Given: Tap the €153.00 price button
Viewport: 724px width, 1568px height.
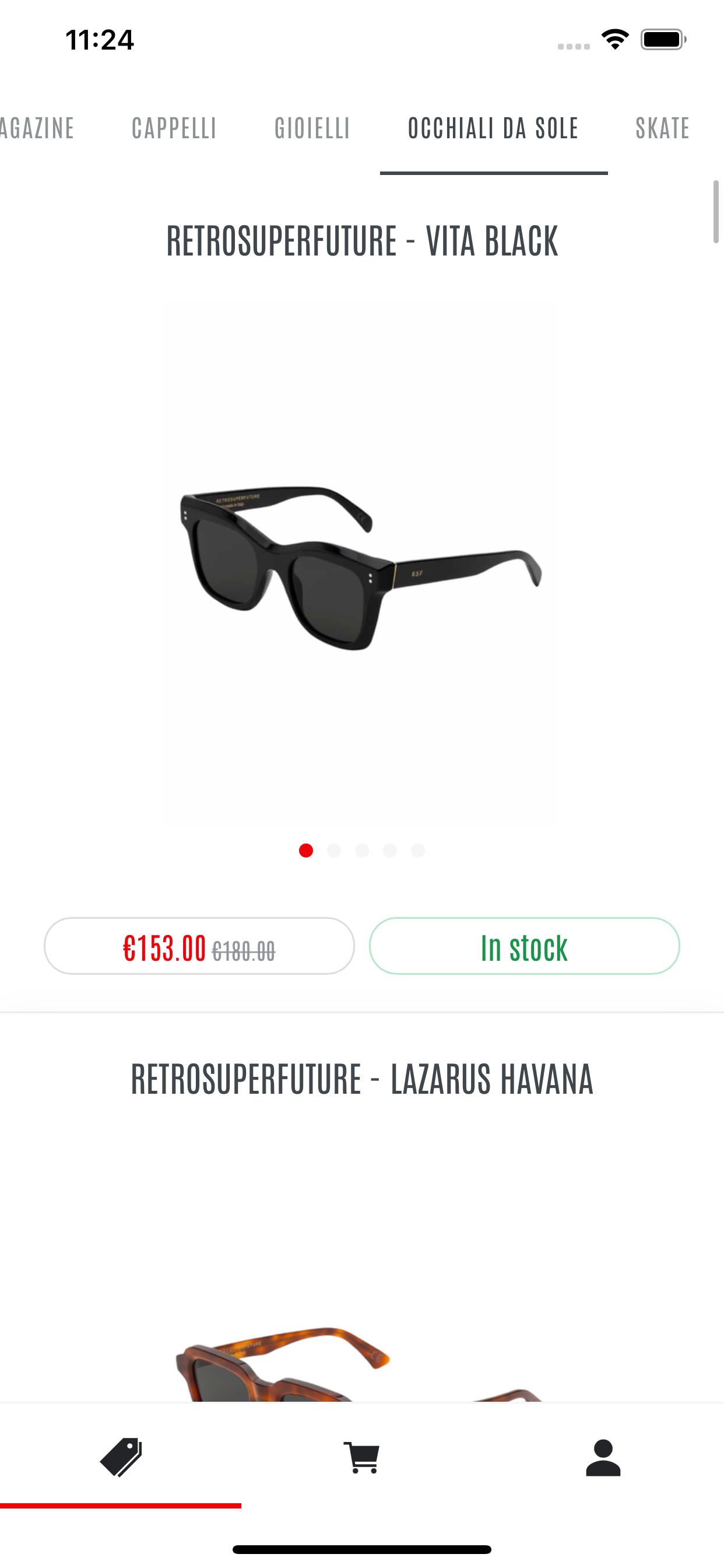Looking at the screenshot, I should (x=199, y=946).
